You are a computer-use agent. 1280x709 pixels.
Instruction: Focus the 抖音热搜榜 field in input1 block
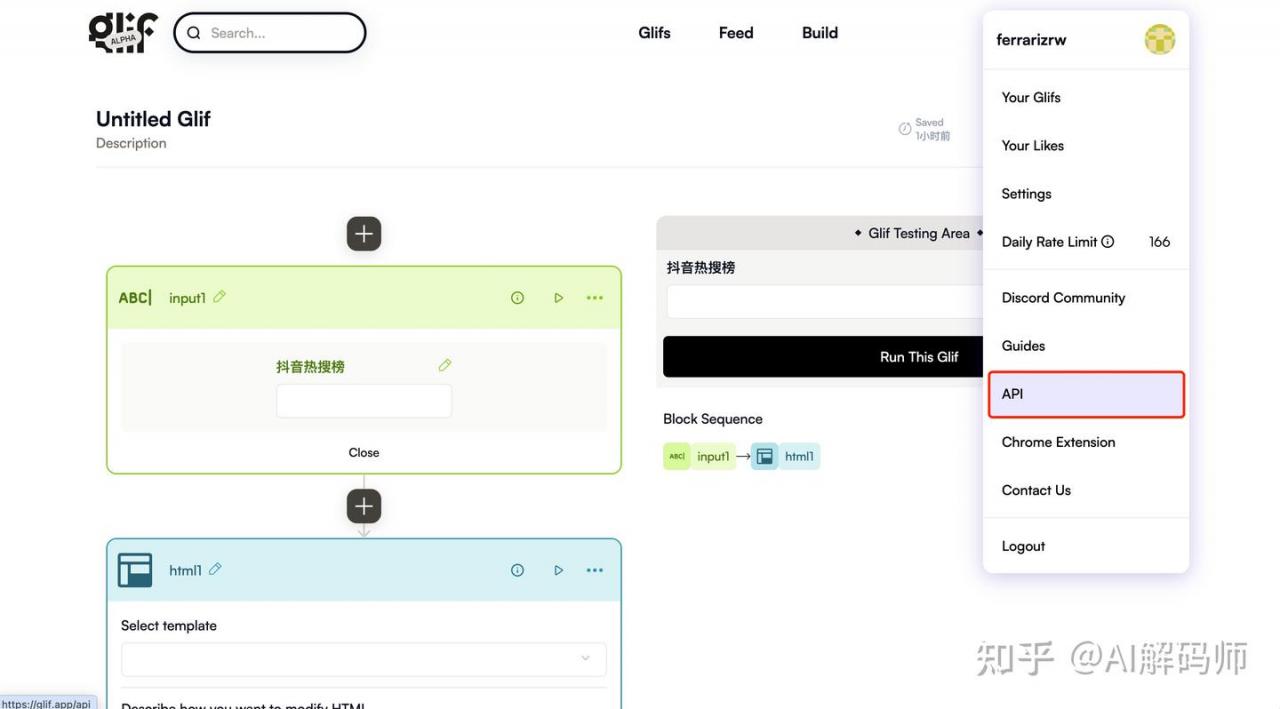[364, 401]
